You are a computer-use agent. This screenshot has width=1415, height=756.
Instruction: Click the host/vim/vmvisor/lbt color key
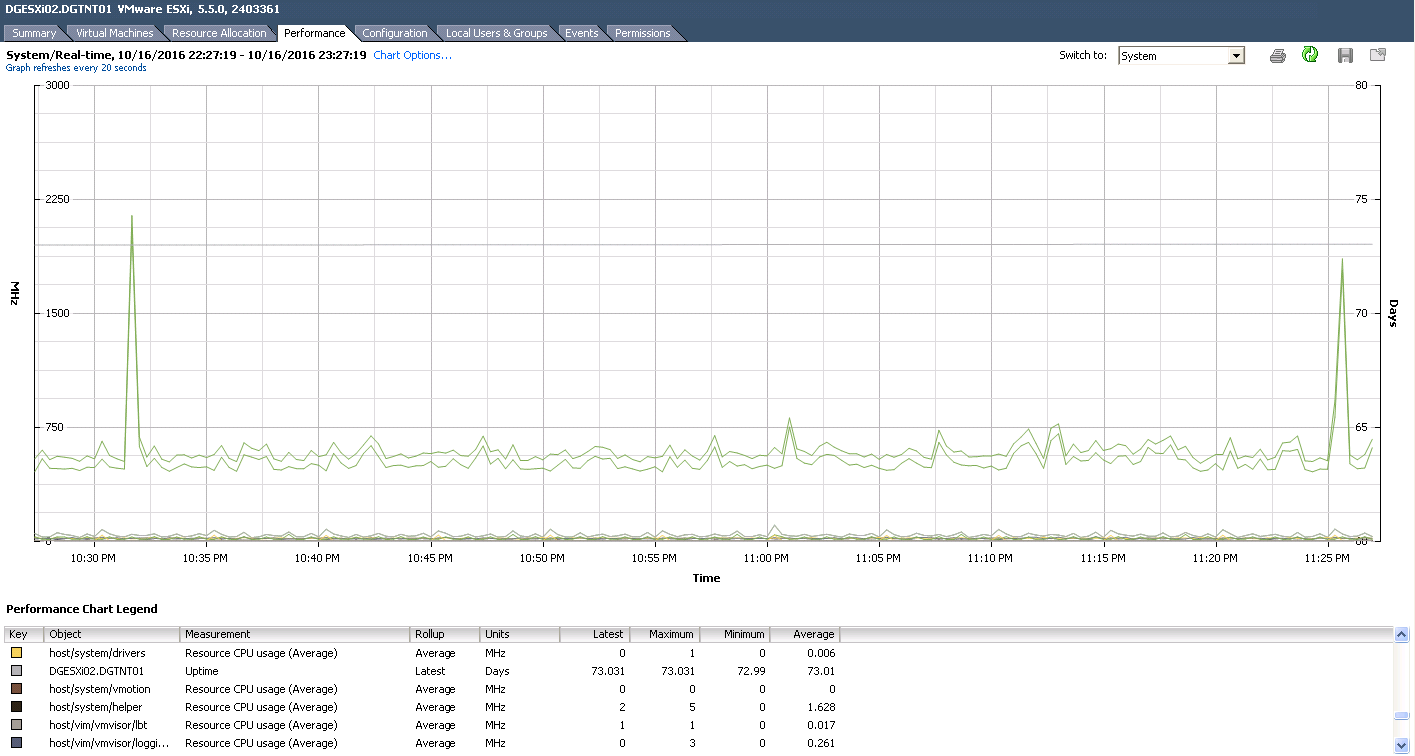pyautogui.click(x=16, y=725)
